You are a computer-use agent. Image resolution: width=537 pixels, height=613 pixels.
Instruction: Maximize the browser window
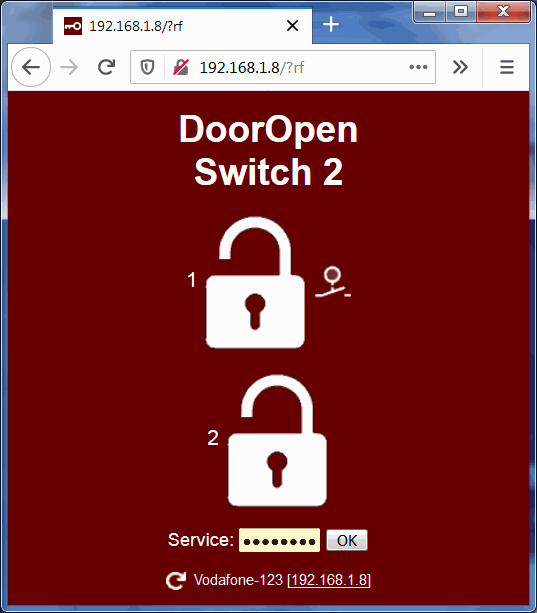461,11
